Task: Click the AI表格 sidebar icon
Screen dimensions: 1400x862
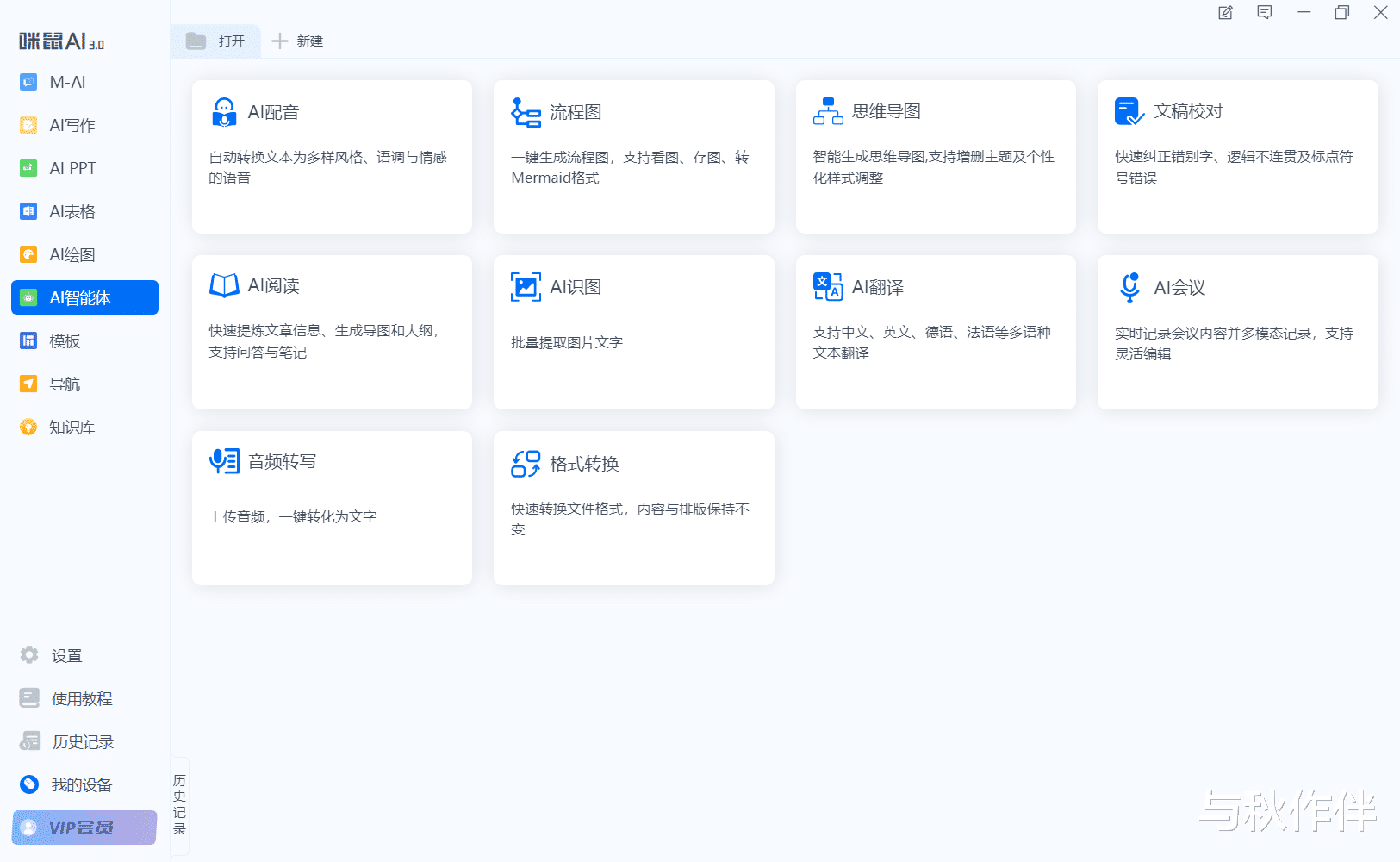Action: click(x=28, y=211)
